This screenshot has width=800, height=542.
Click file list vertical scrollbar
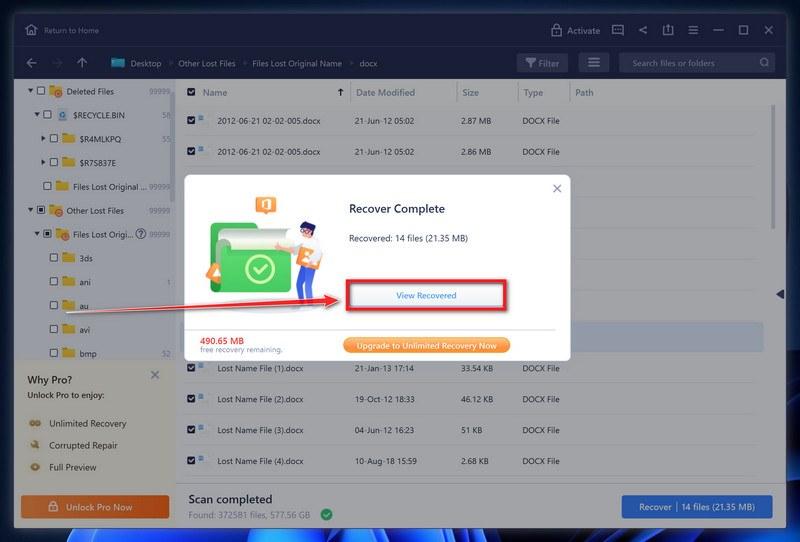(x=773, y=166)
